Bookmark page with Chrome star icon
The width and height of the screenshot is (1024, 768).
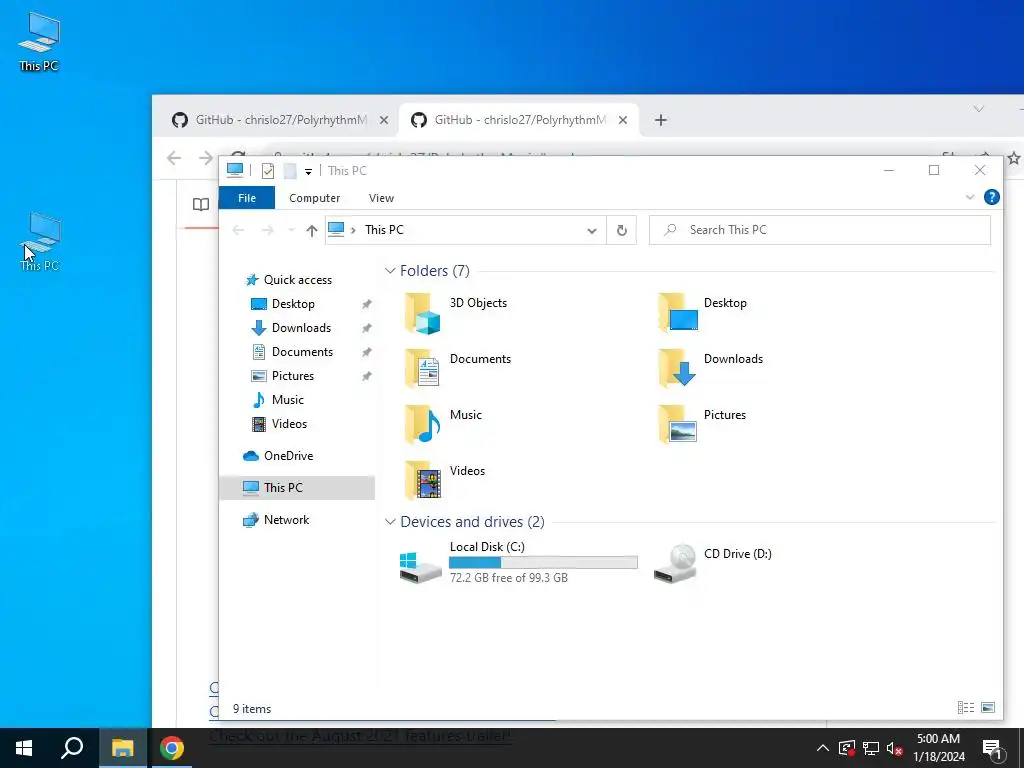pos(1014,158)
